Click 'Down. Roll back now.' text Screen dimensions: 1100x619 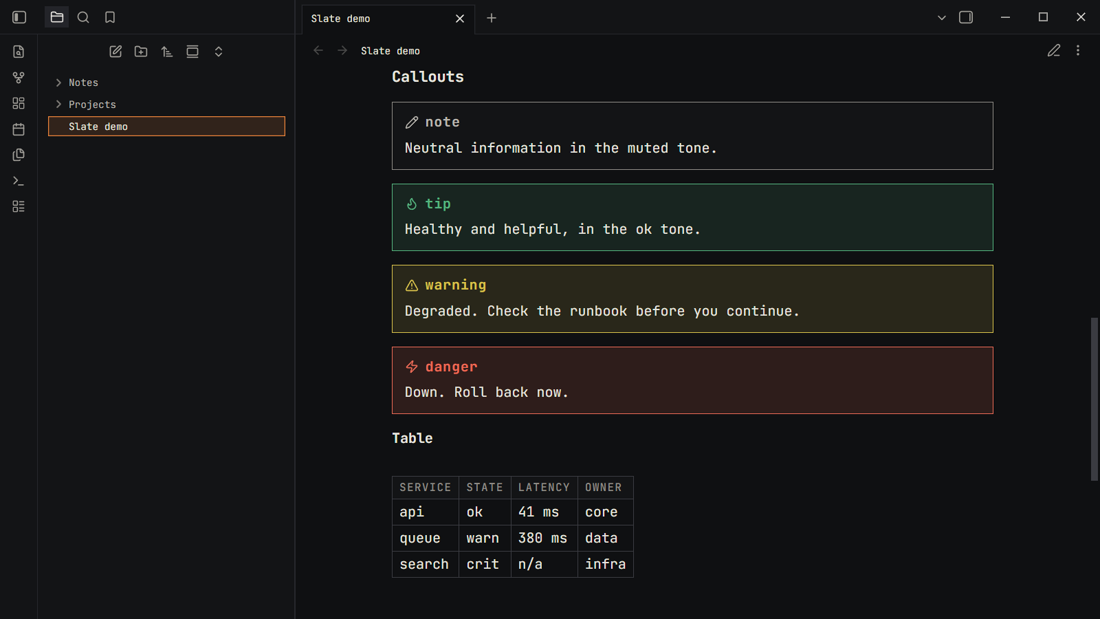point(487,392)
